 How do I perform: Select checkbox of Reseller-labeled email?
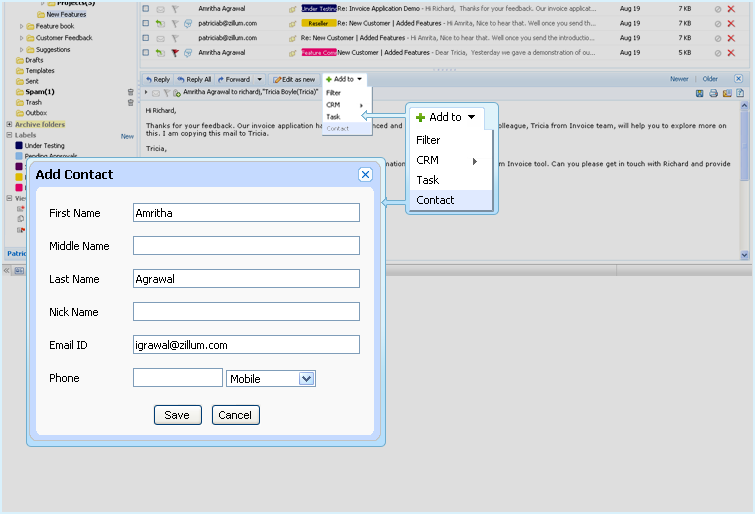(146, 22)
